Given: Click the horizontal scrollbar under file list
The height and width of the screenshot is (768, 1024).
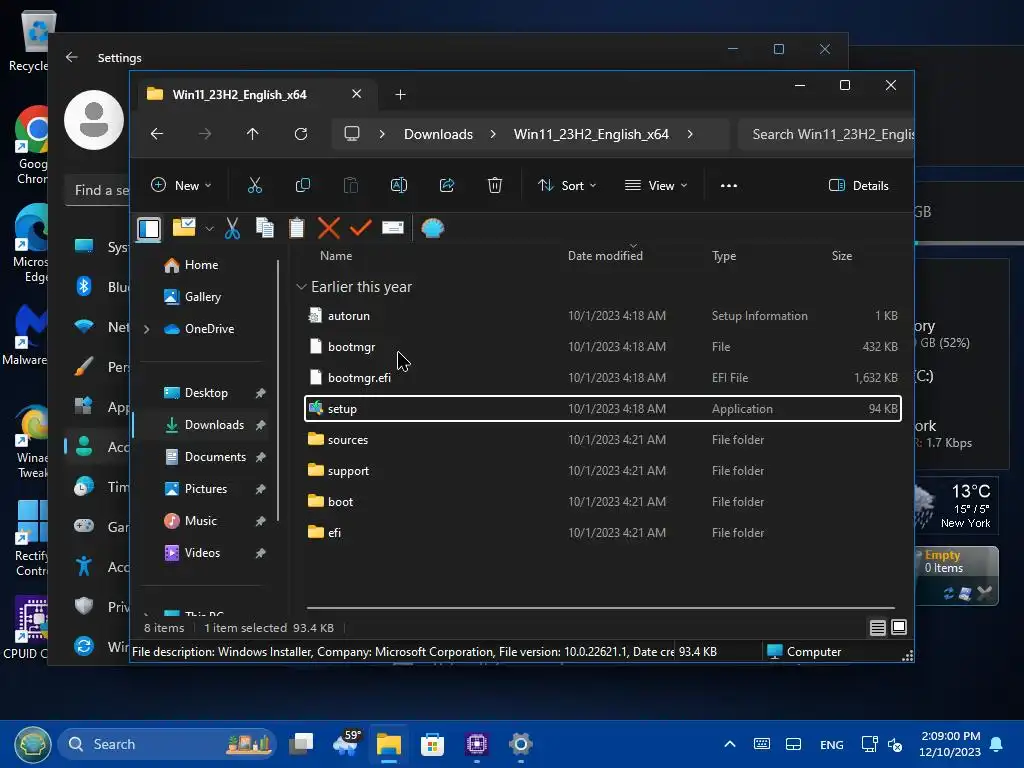Looking at the screenshot, I should (601, 608).
